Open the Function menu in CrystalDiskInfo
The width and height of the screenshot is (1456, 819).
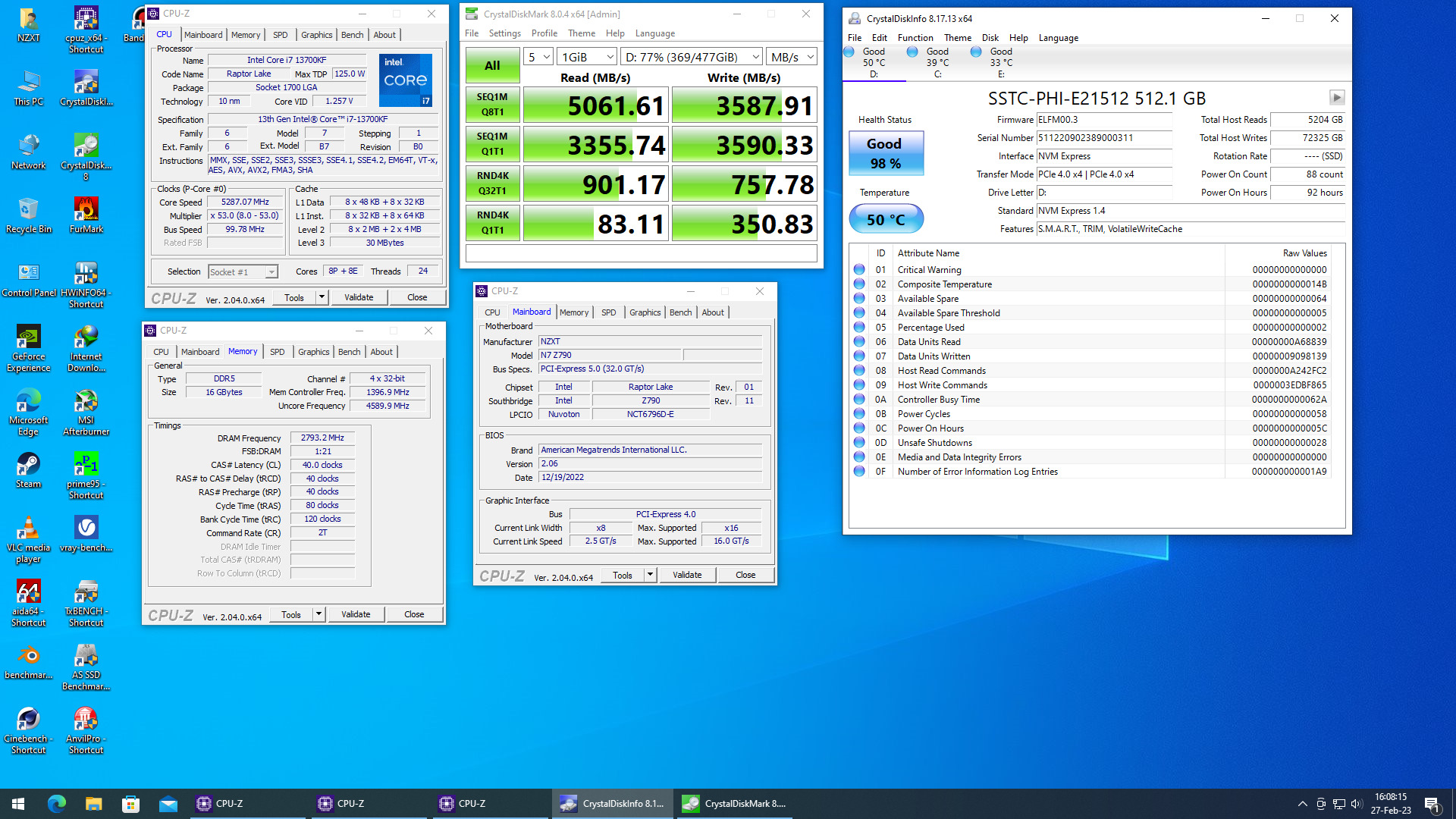coord(915,37)
